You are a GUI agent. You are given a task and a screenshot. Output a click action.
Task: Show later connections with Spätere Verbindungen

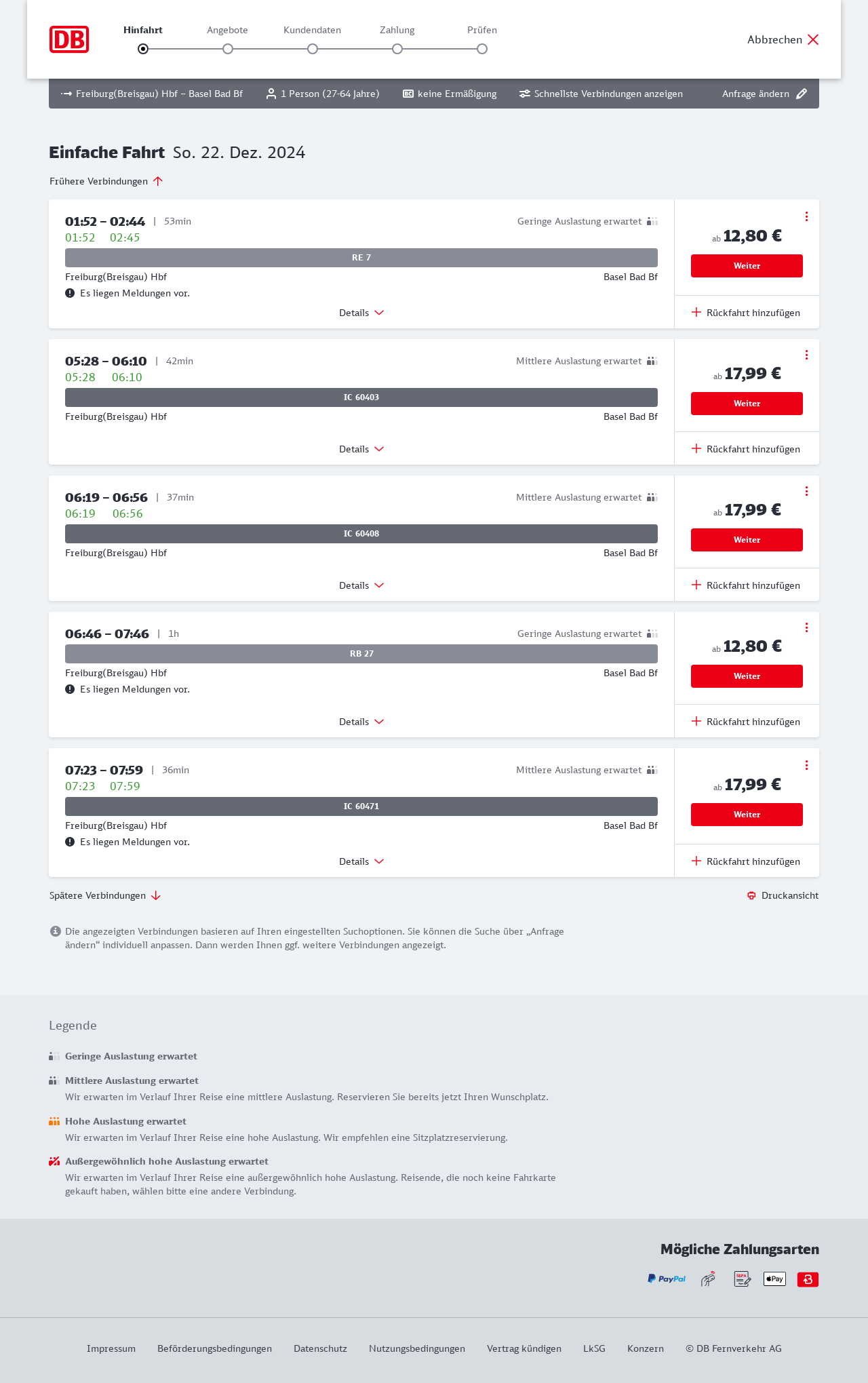click(105, 895)
